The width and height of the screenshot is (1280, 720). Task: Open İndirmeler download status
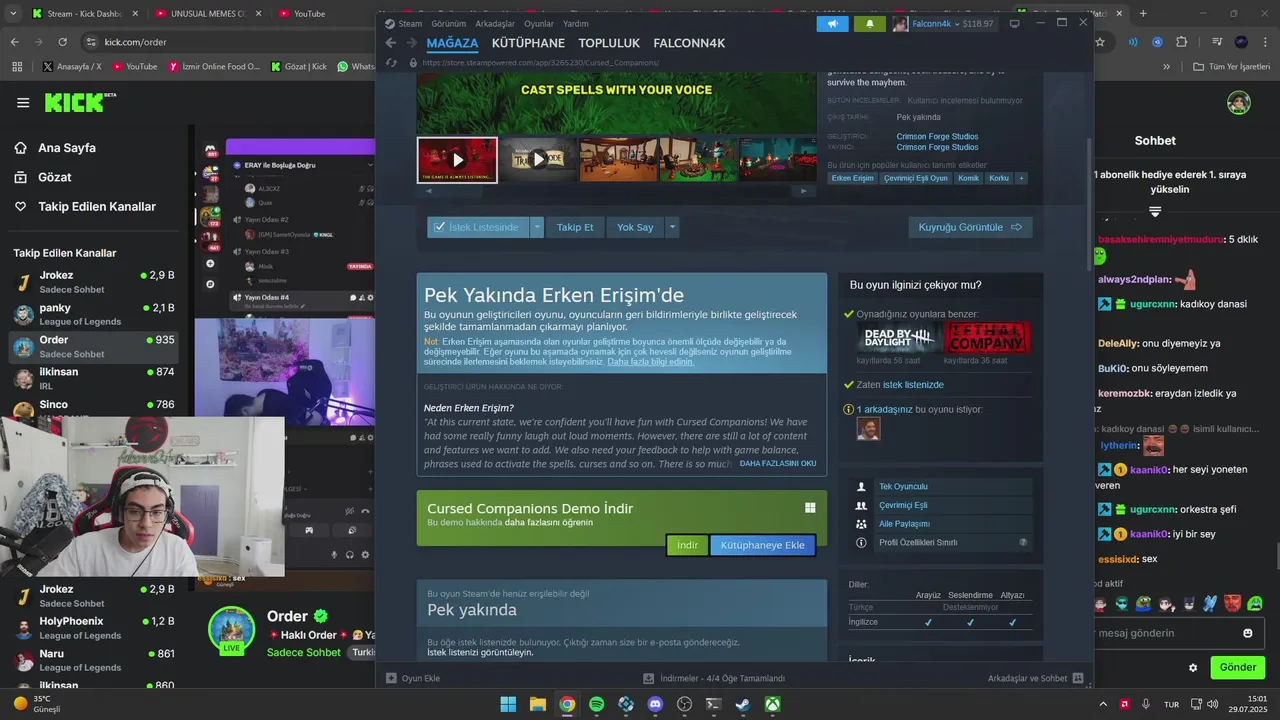714,678
